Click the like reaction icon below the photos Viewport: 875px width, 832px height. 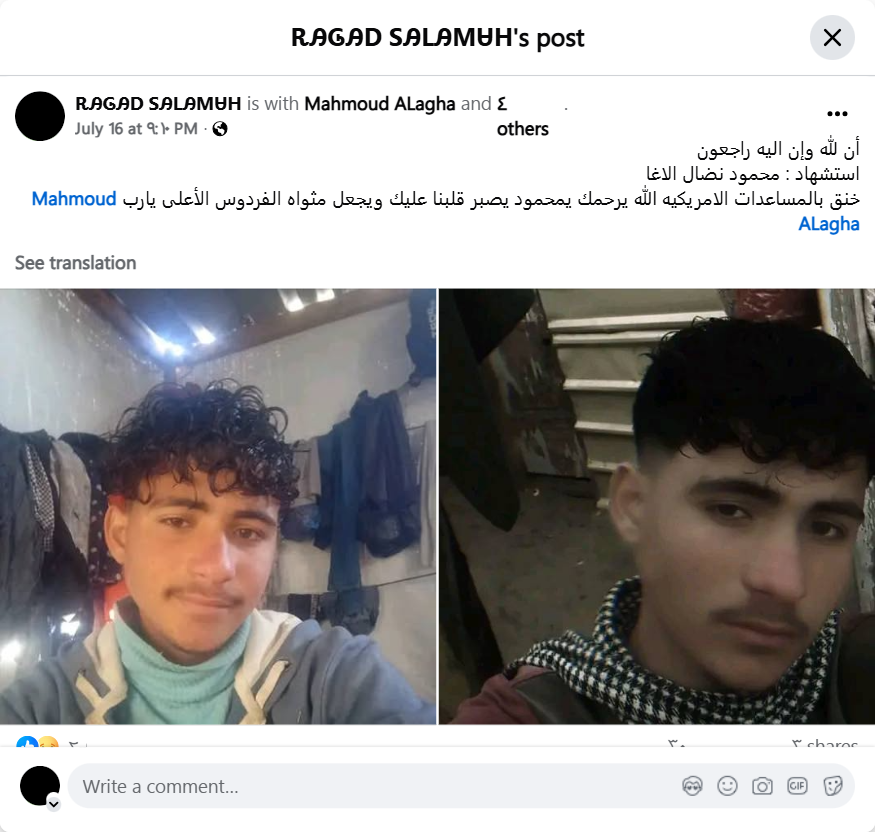coord(26,742)
